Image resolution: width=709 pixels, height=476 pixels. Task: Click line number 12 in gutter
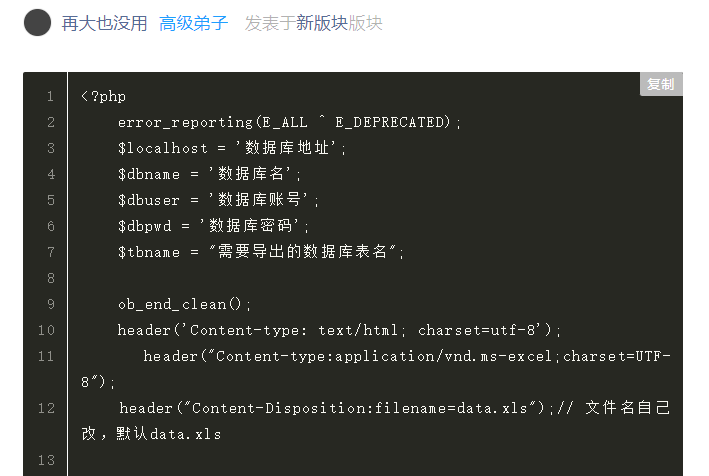46,408
